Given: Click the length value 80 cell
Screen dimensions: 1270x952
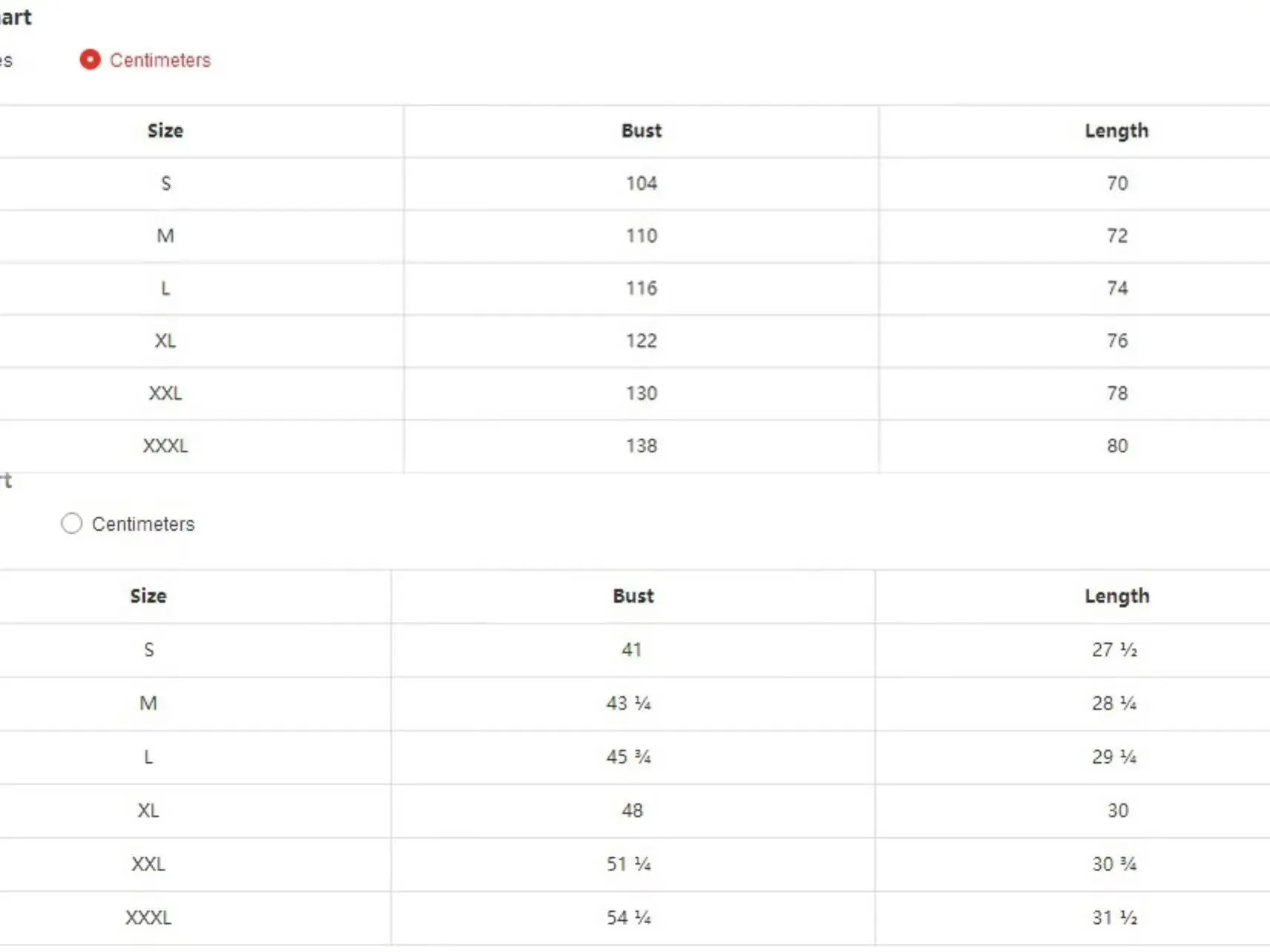Looking at the screenshot, I should click(x=1116, y=446).
